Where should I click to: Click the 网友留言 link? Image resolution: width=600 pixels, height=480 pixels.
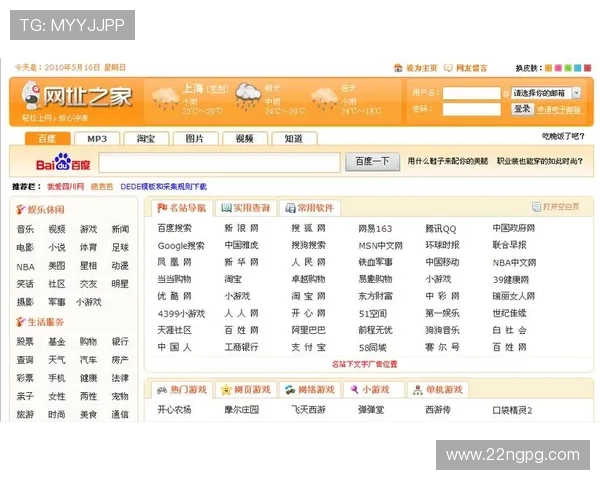[x=471, y=68]
